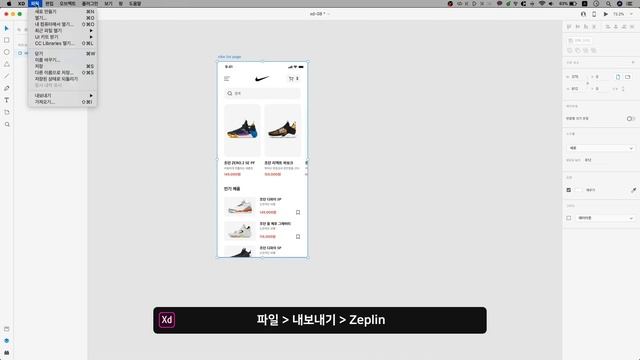Set artboard to landscape orientation
The height and width of the screenshot is (360, 640).
628,77
